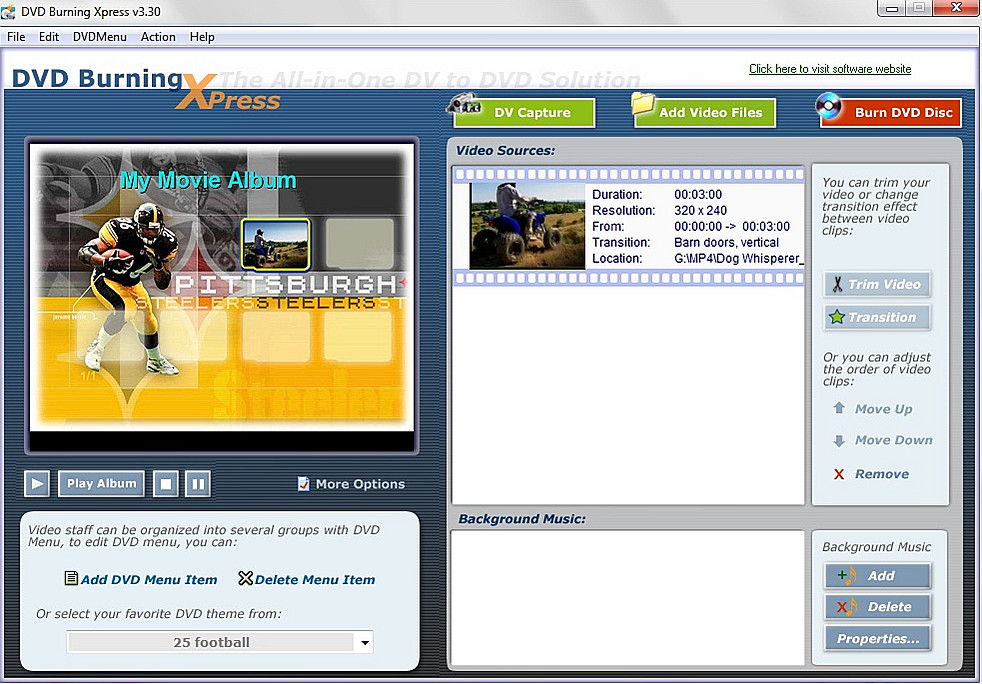Click the Move Down text

pos(894,440)
